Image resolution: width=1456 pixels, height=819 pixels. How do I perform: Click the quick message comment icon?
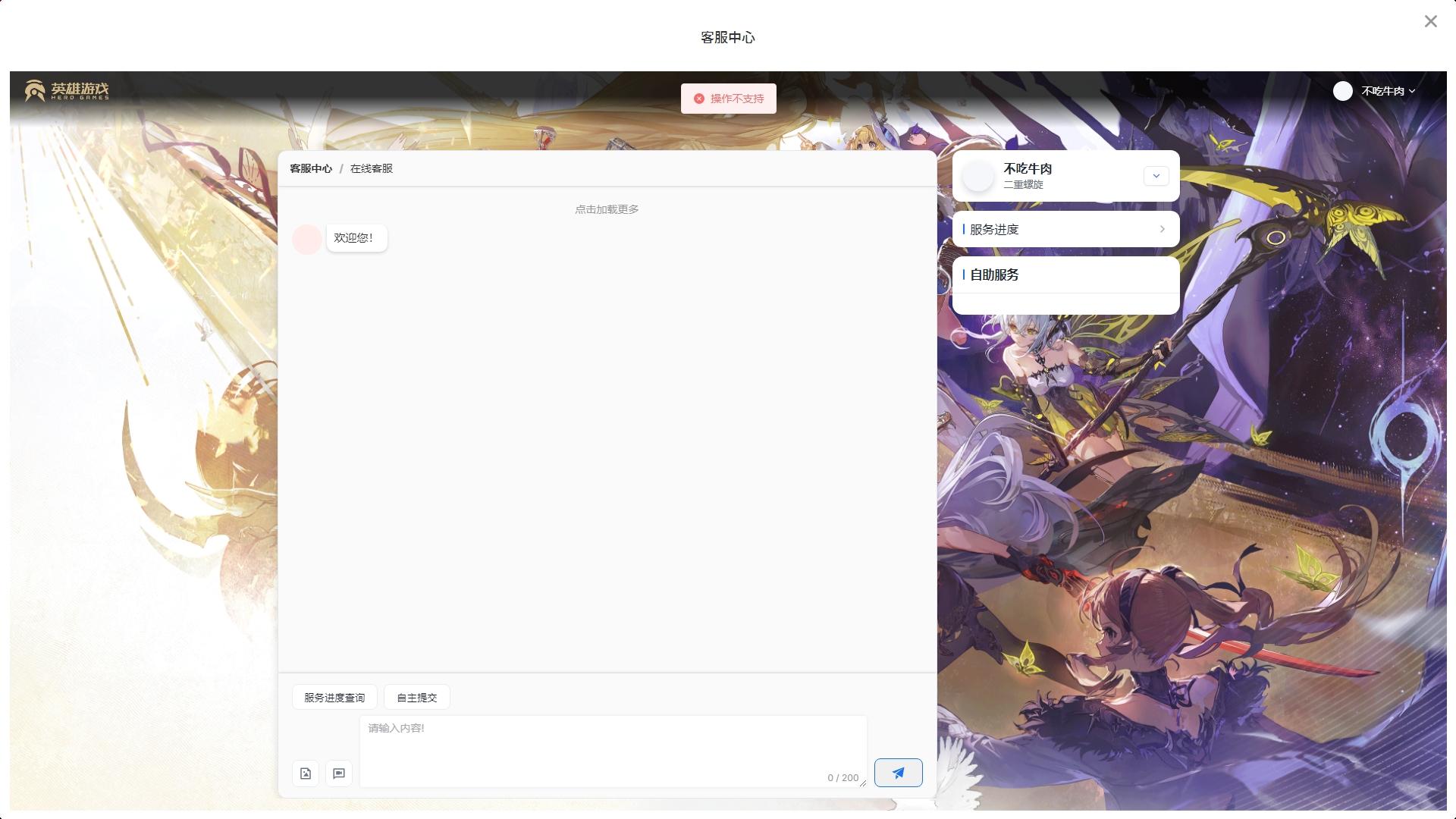339,773
